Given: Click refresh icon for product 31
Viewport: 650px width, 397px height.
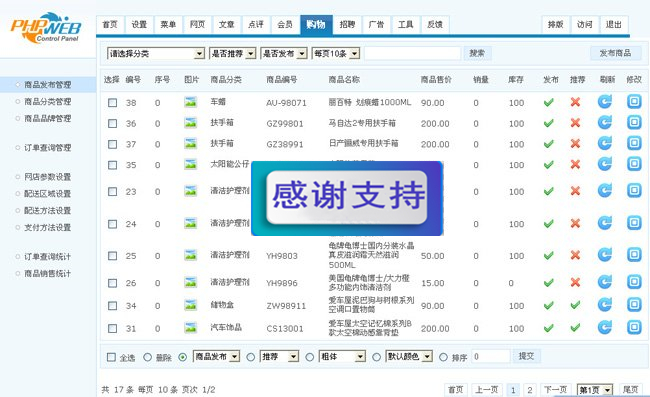Looking at the screenshot, I should pyautogui.click(x=605, y=327).
